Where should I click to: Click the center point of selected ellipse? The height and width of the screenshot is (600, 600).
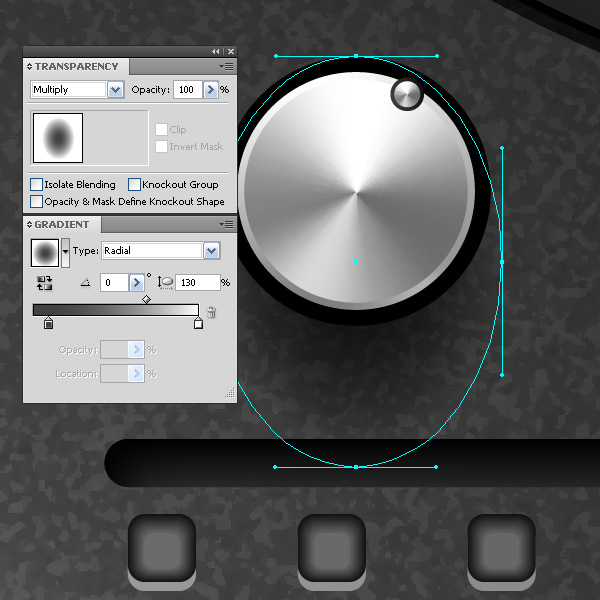point(356,262)
